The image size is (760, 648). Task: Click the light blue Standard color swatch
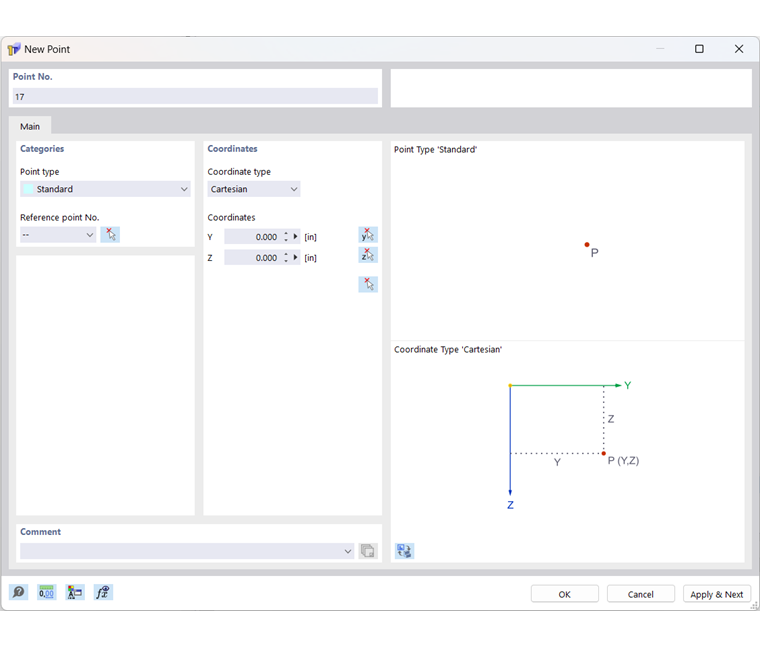pyautogui.click(x=28, y=189)
